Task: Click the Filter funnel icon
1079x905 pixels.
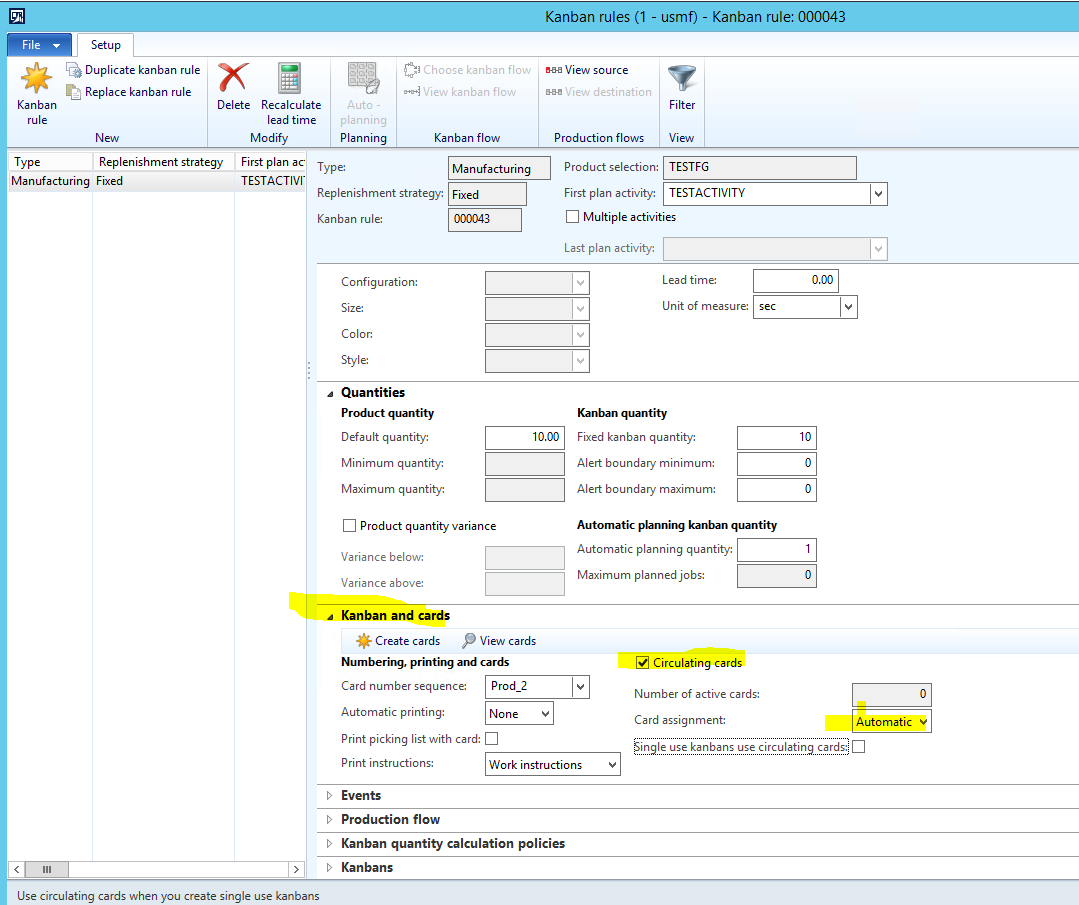Action: [x=682, y=79]
